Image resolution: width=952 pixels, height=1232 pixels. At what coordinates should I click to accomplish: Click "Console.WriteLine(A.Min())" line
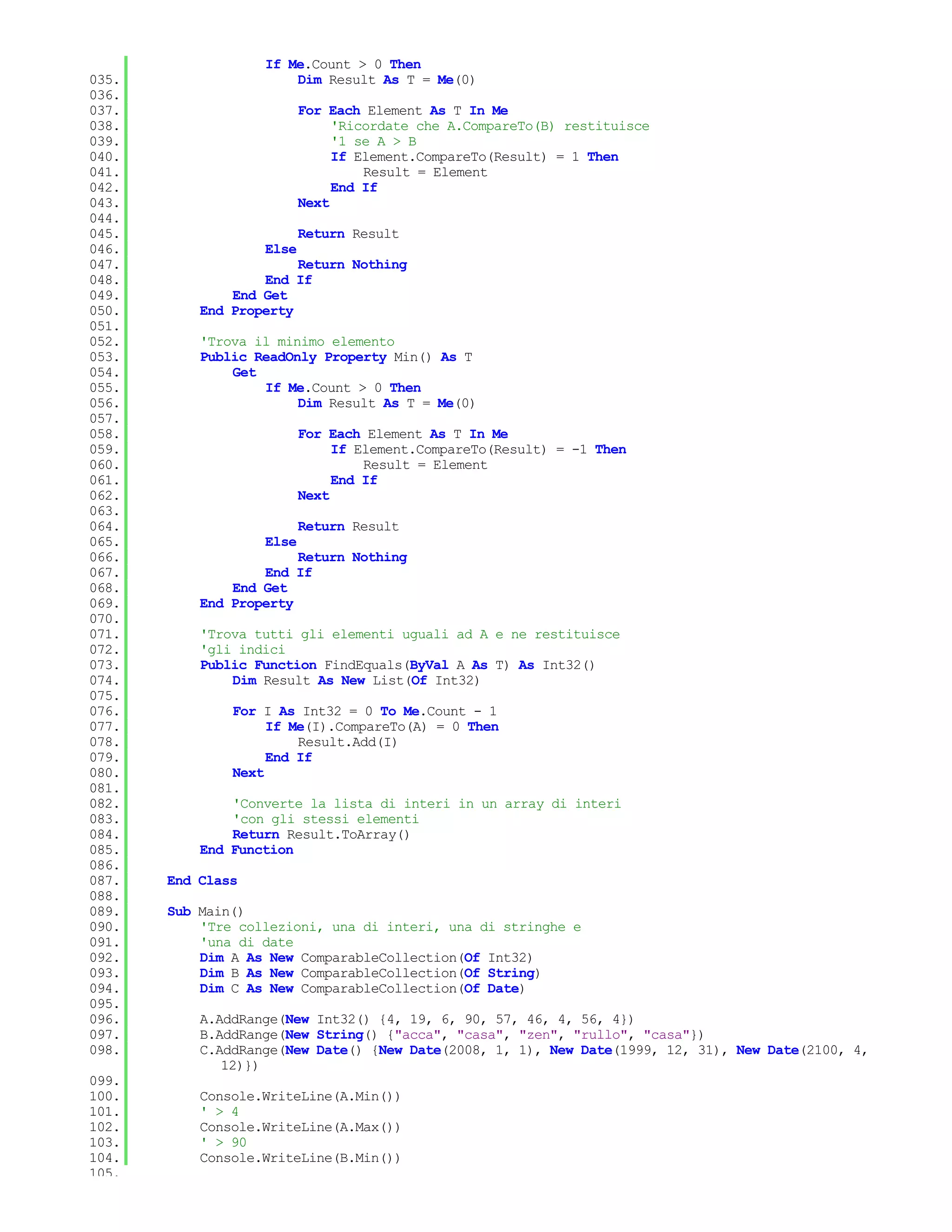click(x=300, y=1097)
